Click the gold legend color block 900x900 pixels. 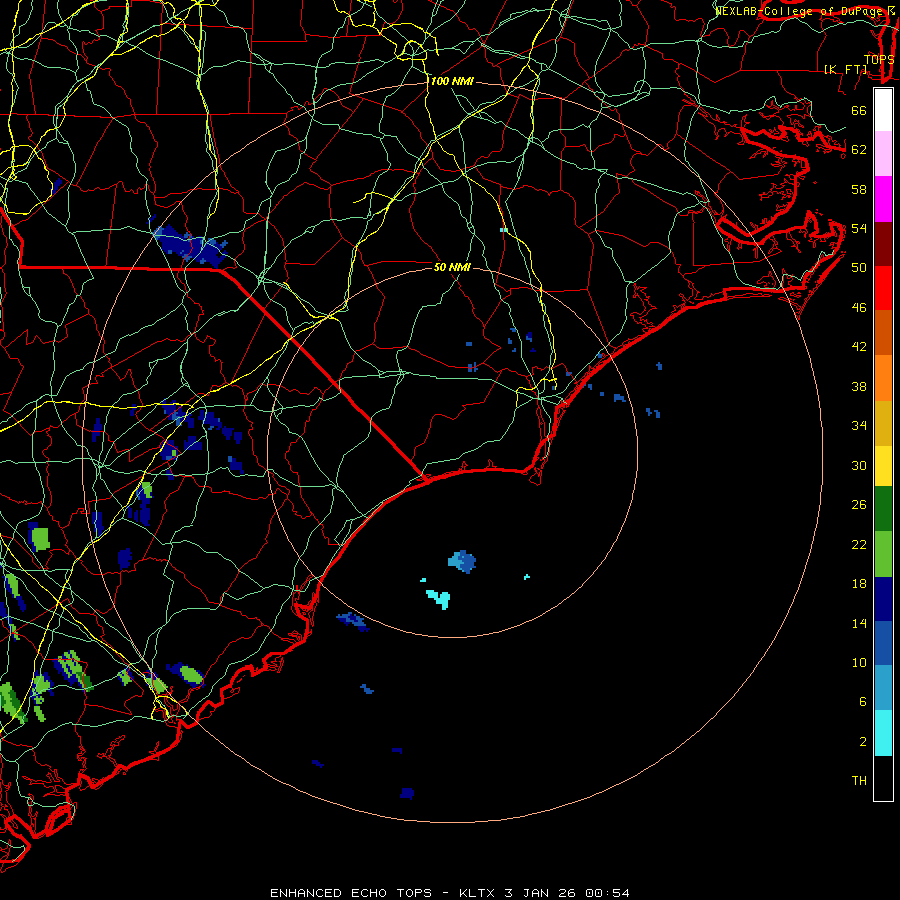[x=883, y=422]
